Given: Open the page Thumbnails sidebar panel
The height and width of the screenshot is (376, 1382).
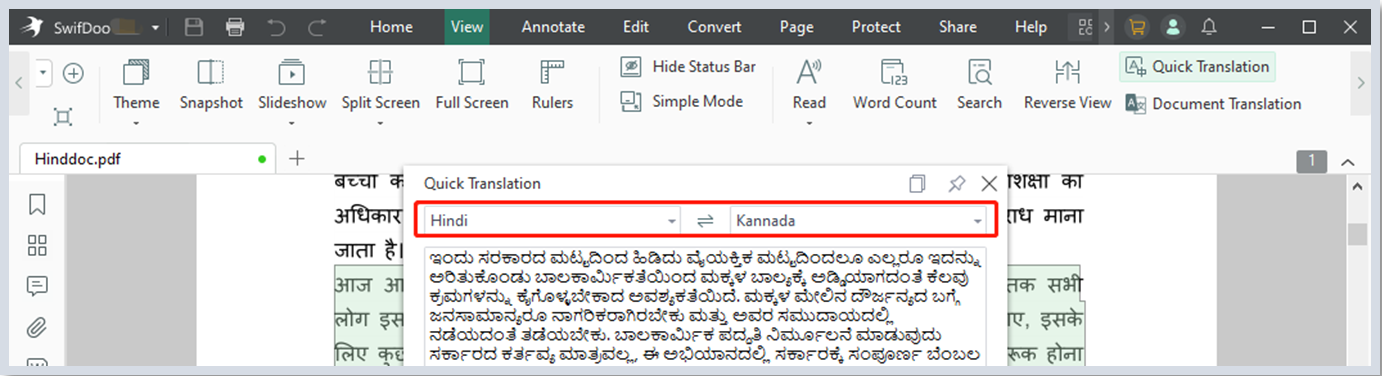Looking at the screenshot, I should 38,246.
